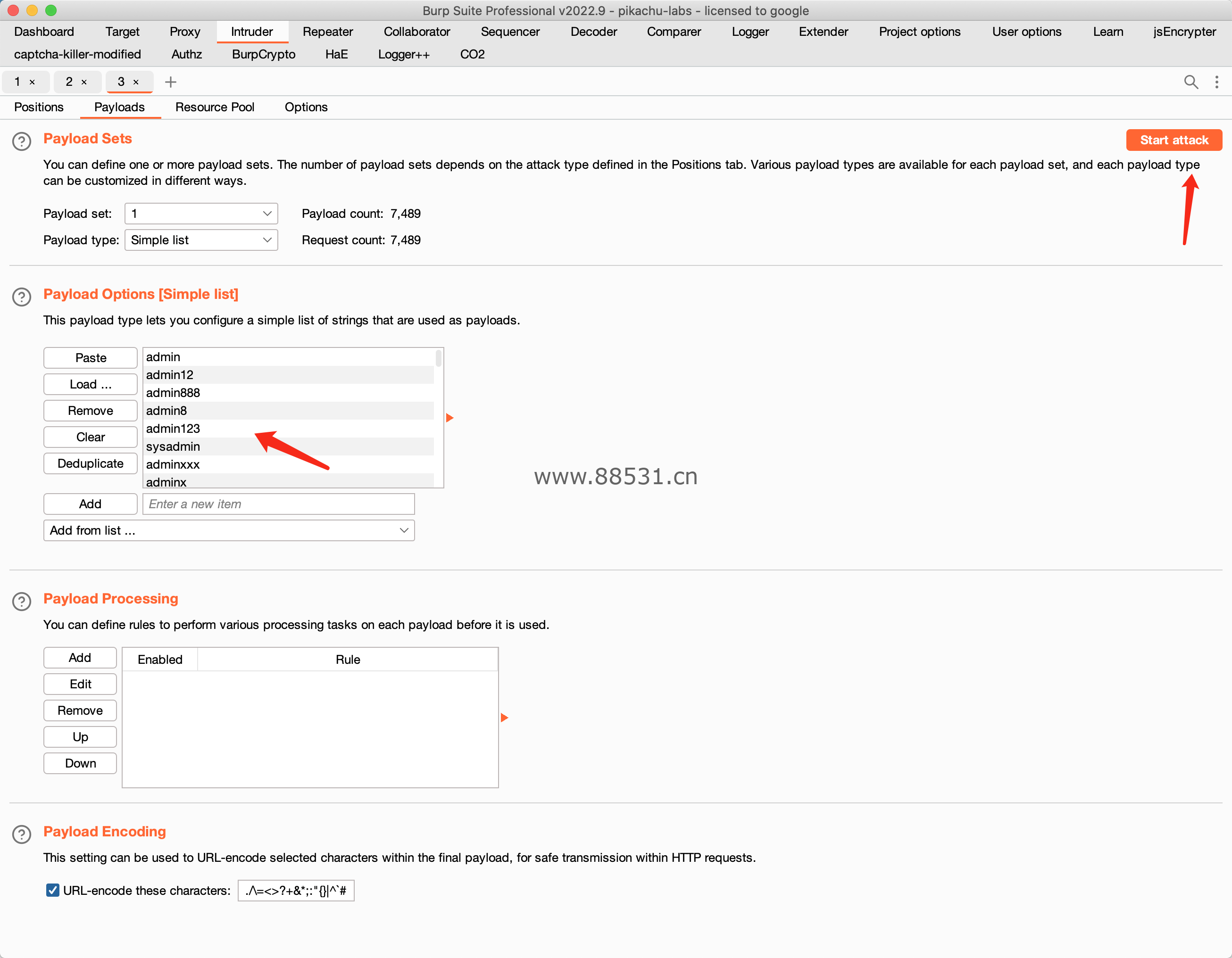The width and height of the screenshot is (1232, 958).
Task: Open the Target tab
Action: (123, 32)
